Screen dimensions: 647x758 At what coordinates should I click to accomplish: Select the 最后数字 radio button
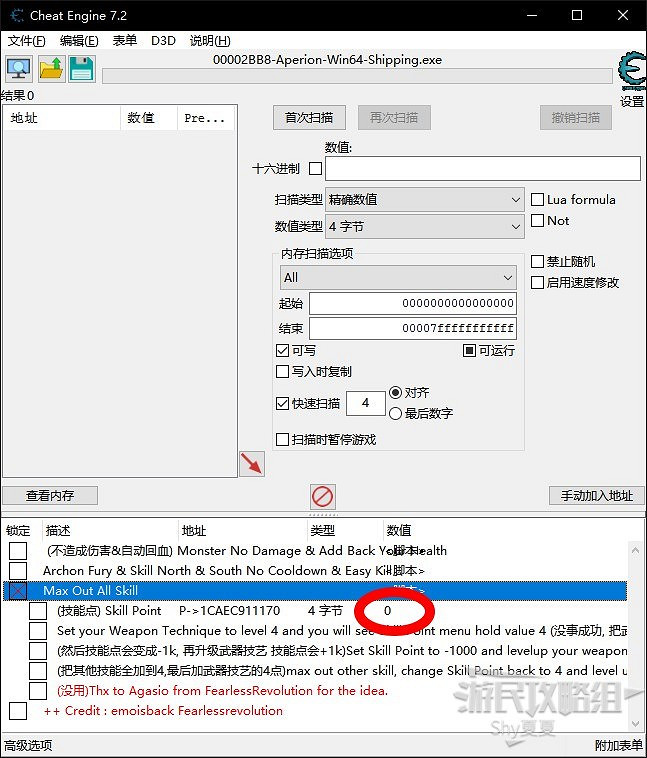pos(396,413)
